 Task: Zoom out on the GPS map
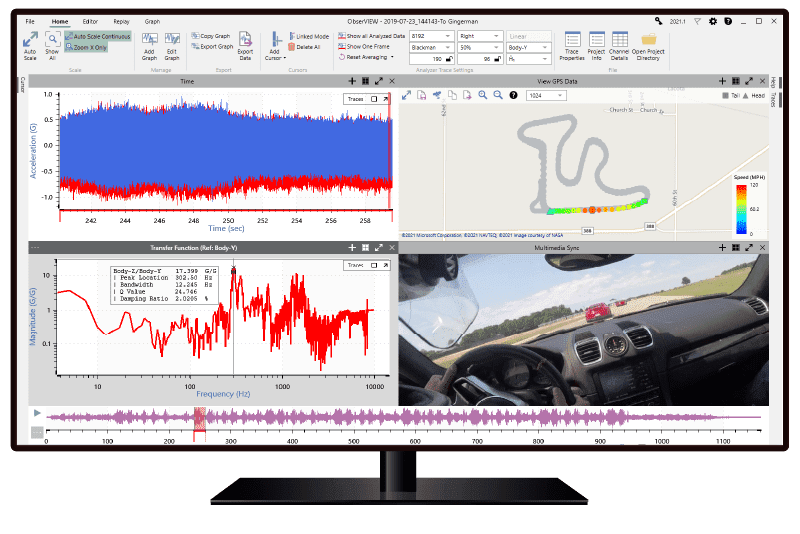point(498,95)
